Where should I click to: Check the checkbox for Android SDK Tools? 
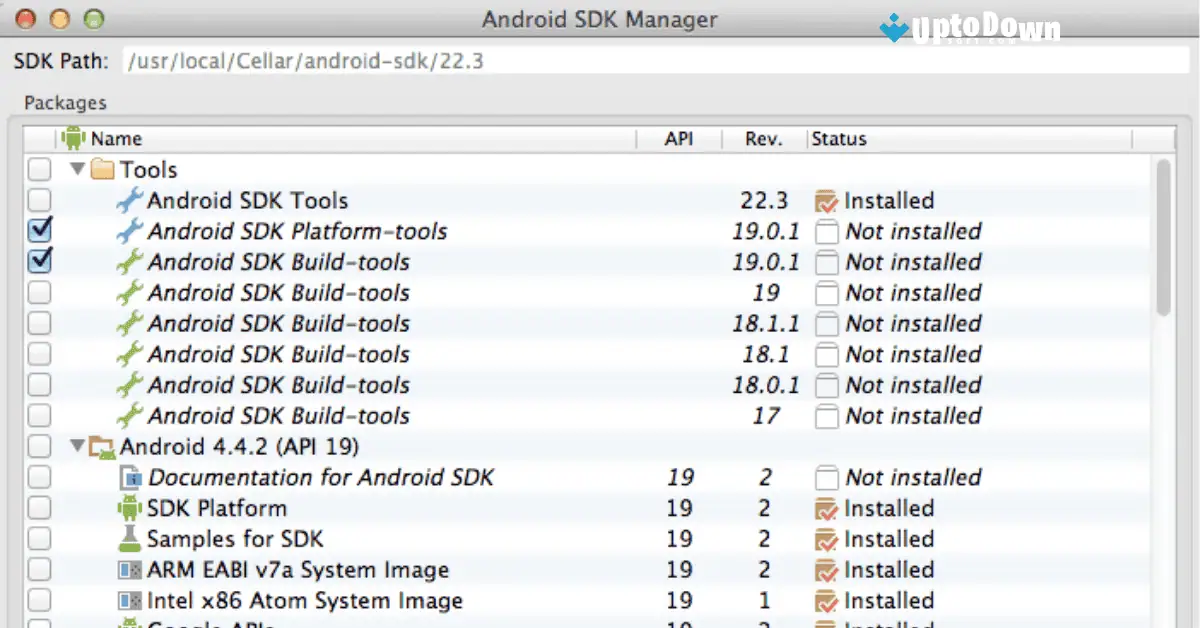(38, 200)
